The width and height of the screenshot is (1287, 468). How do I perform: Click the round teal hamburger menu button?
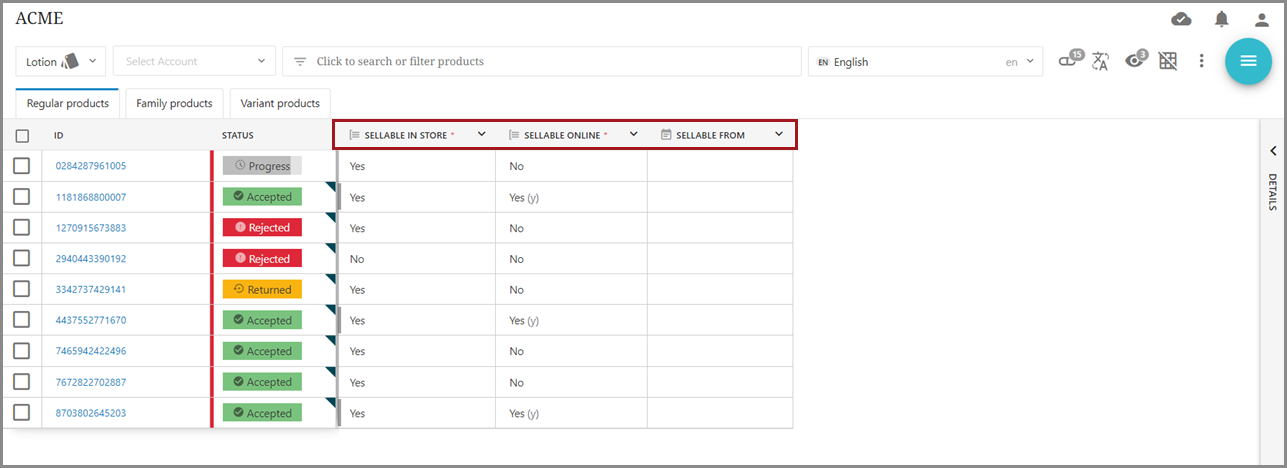tap(1248, 61)
